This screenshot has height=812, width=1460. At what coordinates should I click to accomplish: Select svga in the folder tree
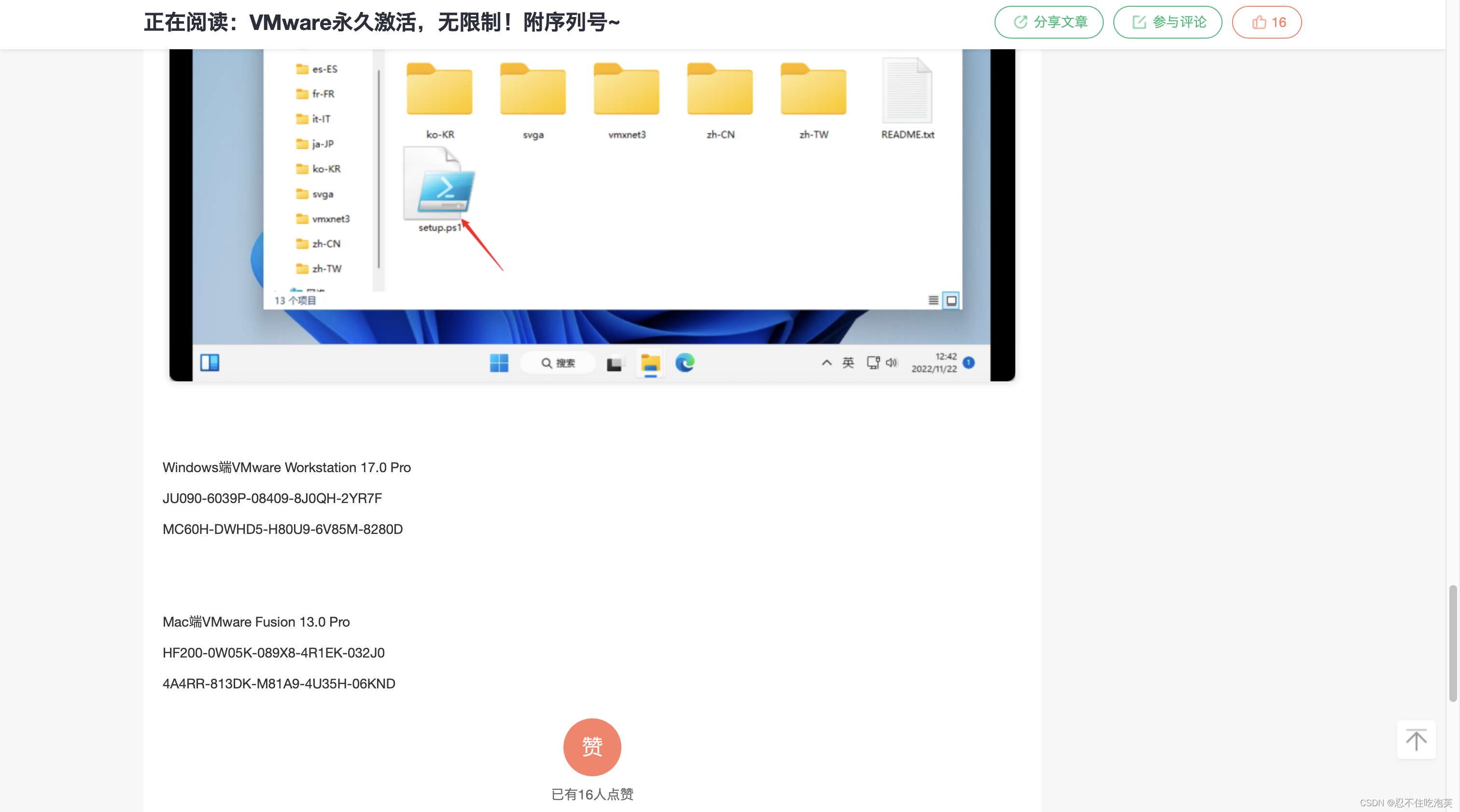(315, 194)
